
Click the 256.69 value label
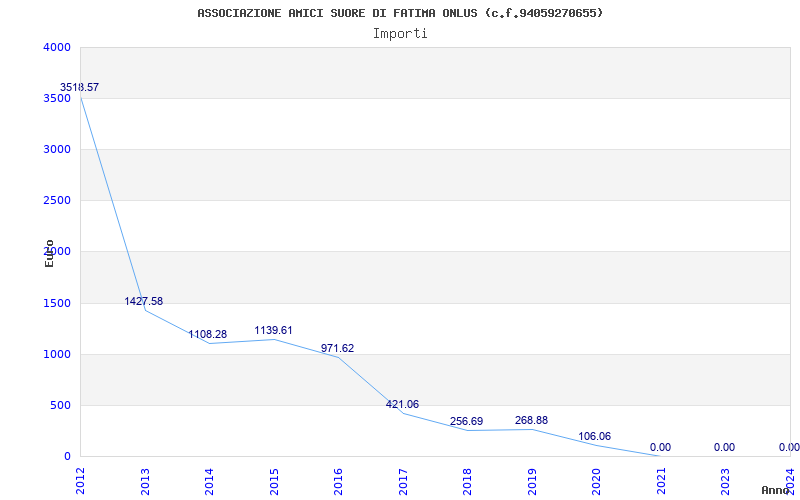pyautogui.click(x=466, y=421)
